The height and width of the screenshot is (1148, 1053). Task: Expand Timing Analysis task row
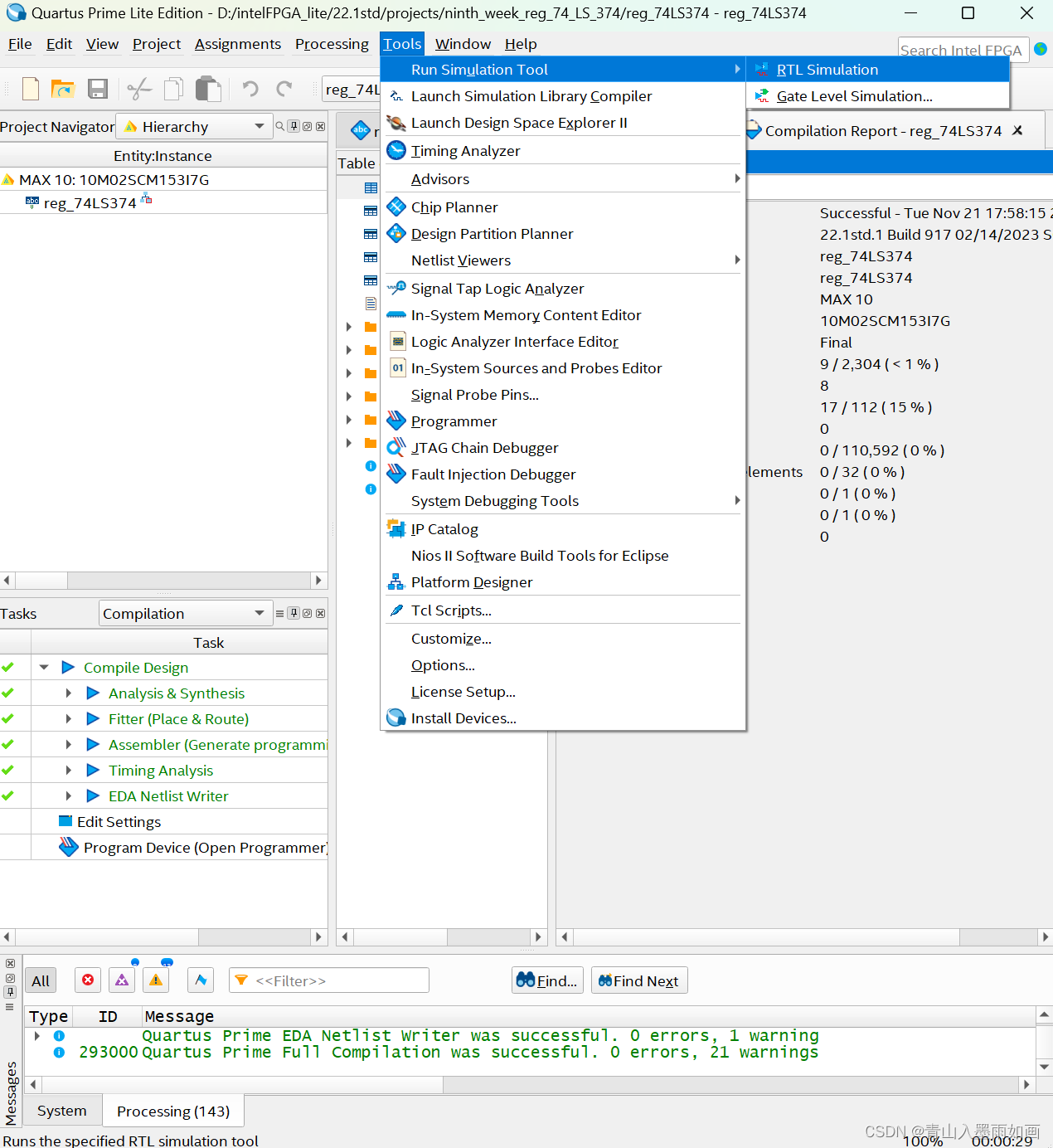point(69,771)
